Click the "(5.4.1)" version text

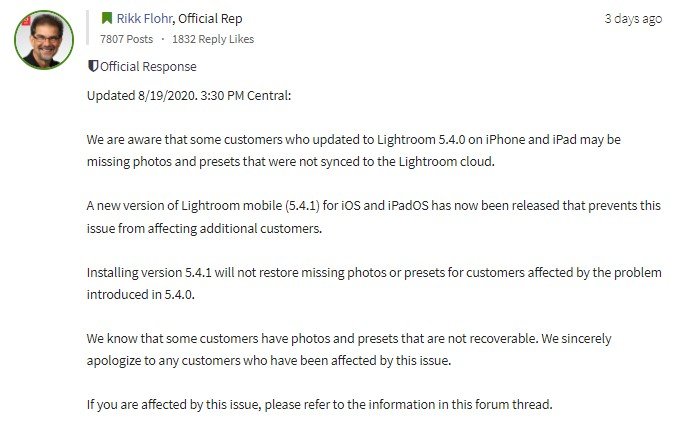pos(302,205)
